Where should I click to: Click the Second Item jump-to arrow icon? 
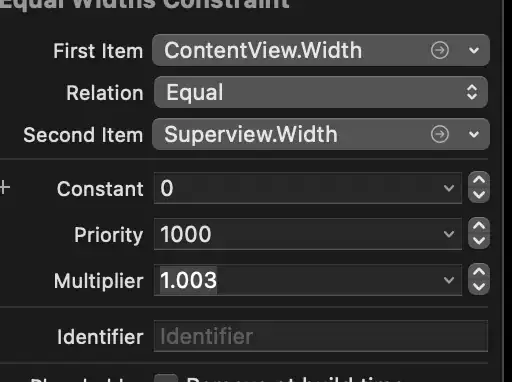pos(440,134)
